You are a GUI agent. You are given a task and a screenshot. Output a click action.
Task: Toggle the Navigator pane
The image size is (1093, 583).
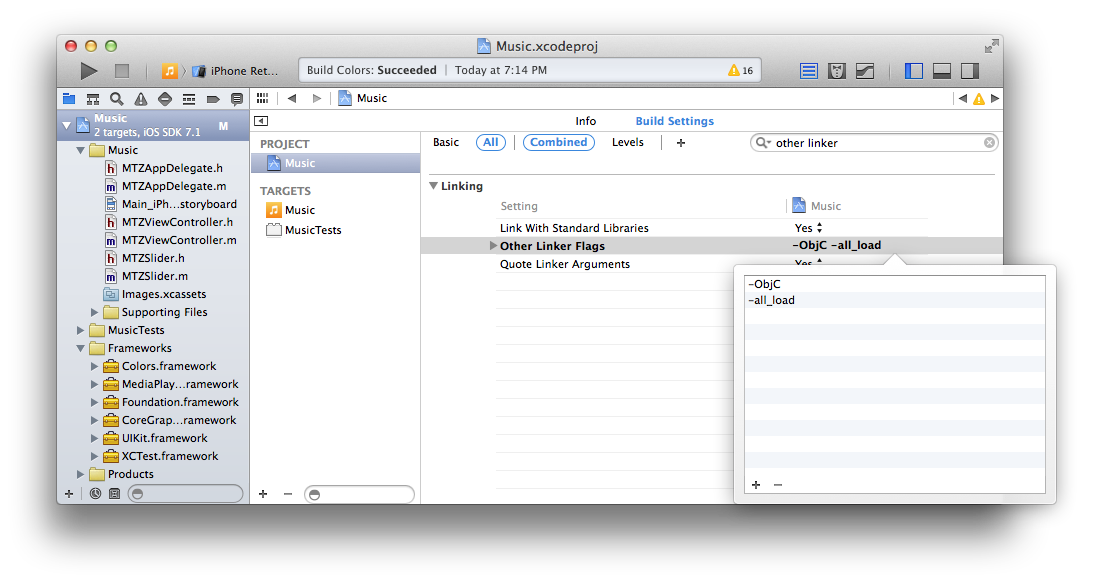coord(914,70)
